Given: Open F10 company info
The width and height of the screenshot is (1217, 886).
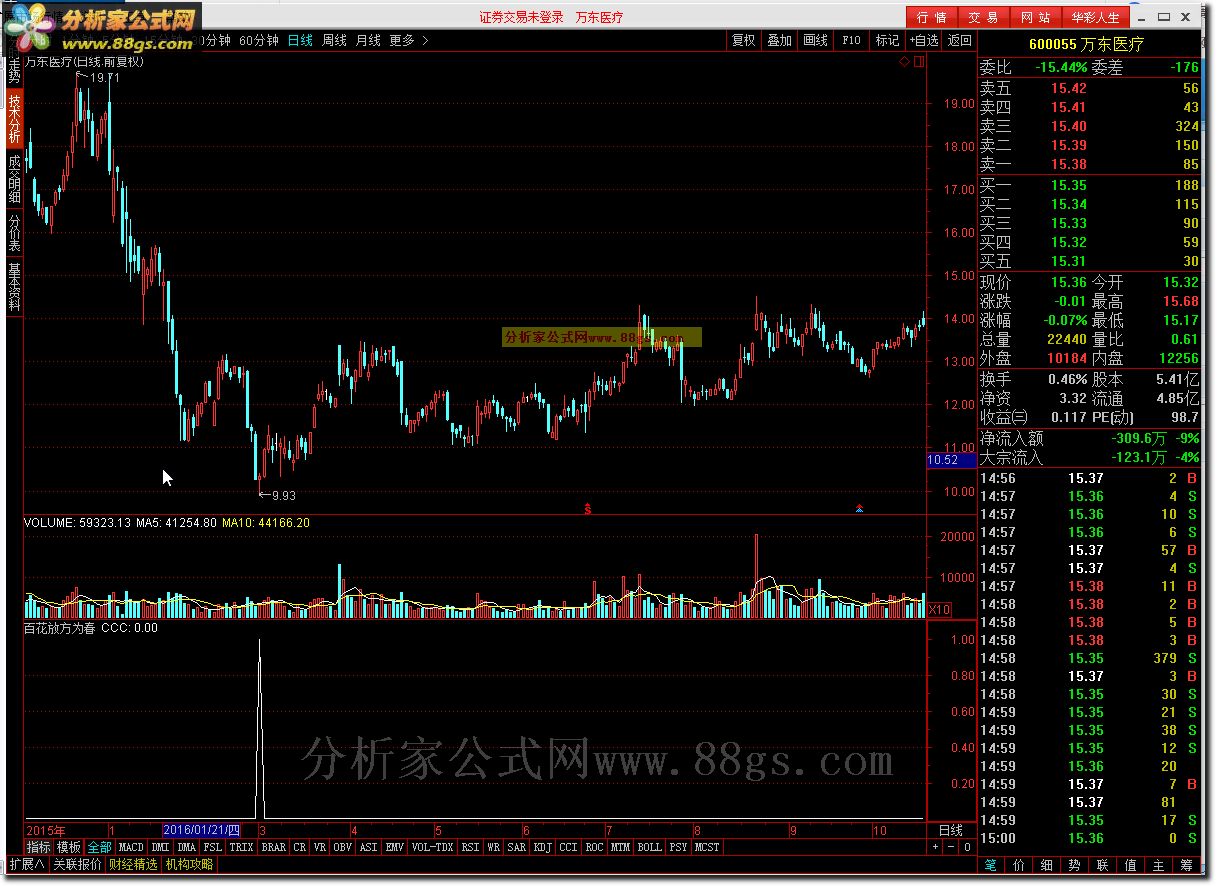Looking at the screenshot, I should 851,41.
